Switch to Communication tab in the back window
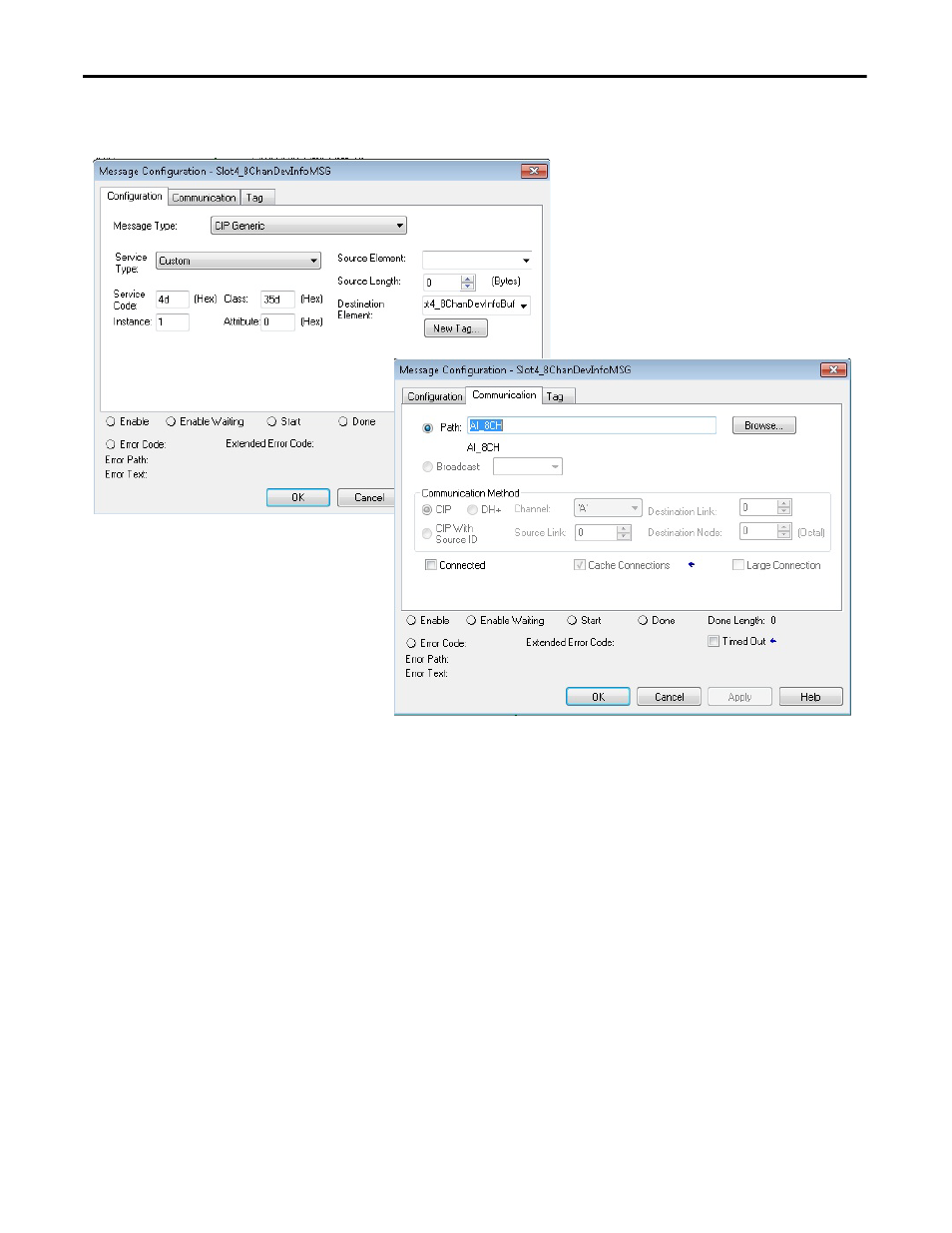 coord(204,198)
